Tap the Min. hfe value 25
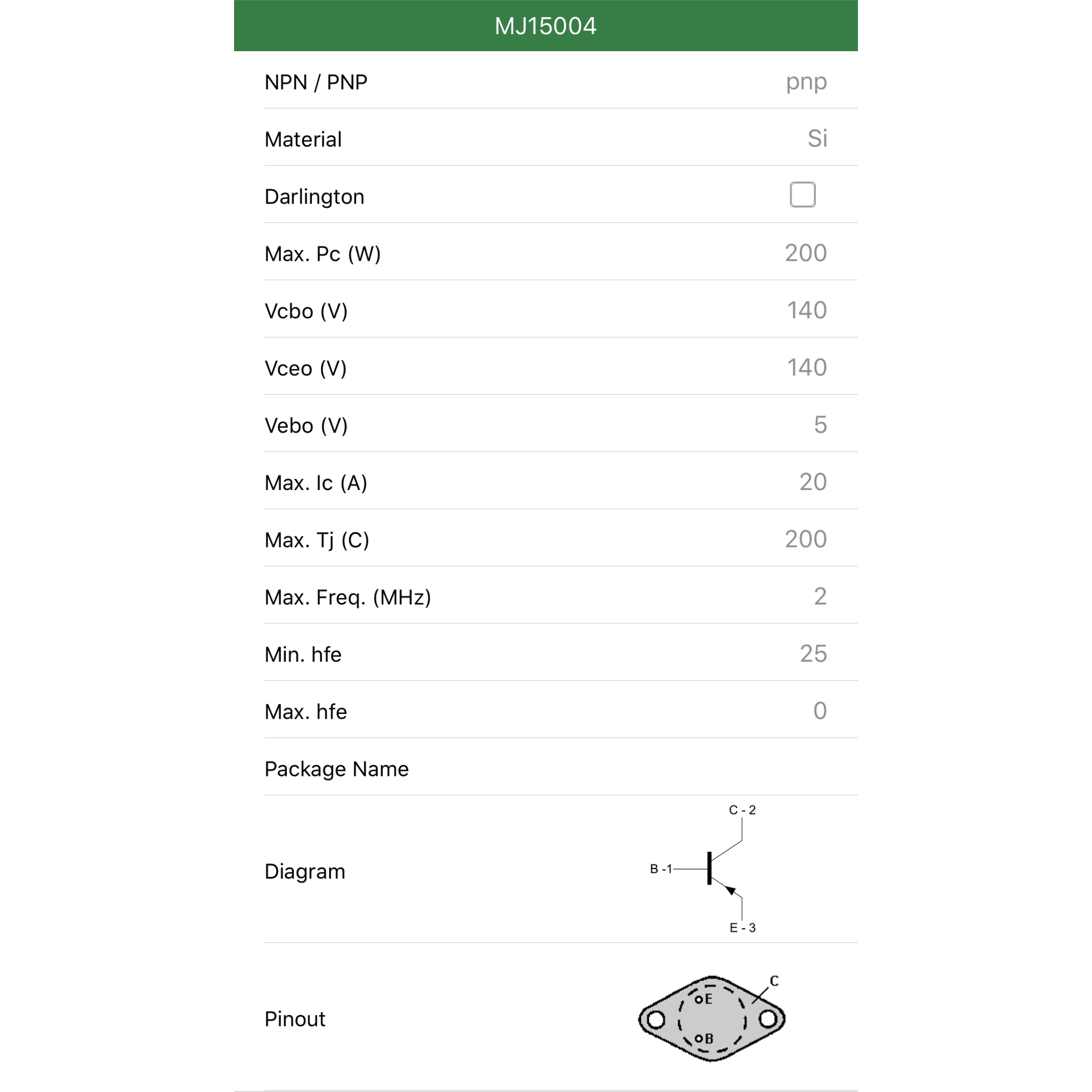 (813, 653)
